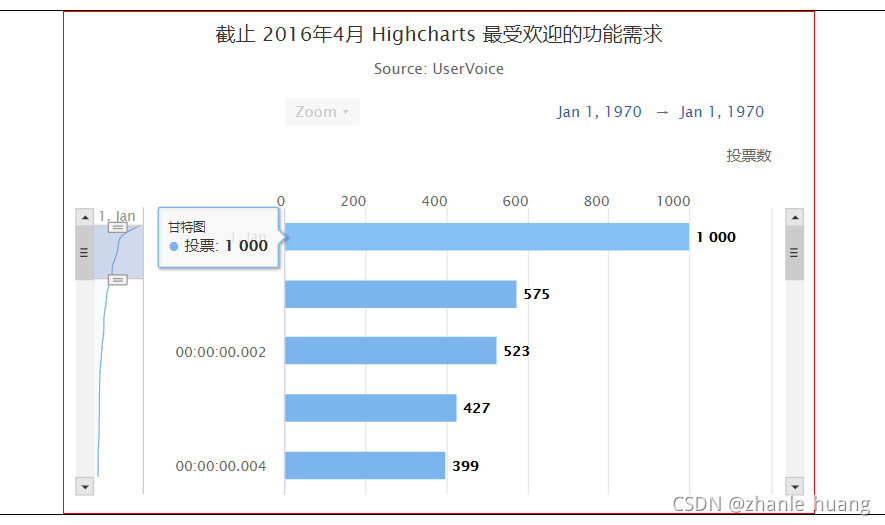The height and width of the screenshot is (525, 885).
Task: Click the Source: UserVoice subtitle
Action: pos(439,69)
